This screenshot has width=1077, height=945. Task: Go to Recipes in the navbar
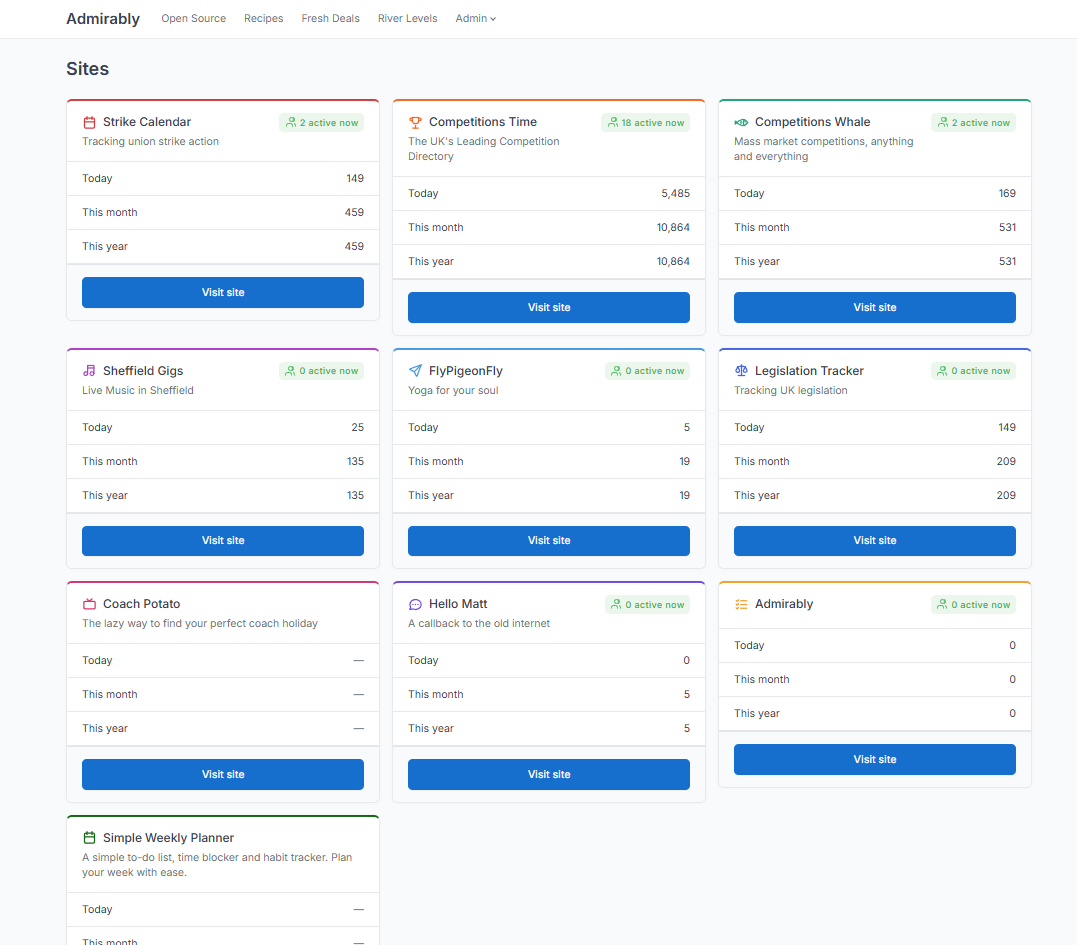point(264,19)
